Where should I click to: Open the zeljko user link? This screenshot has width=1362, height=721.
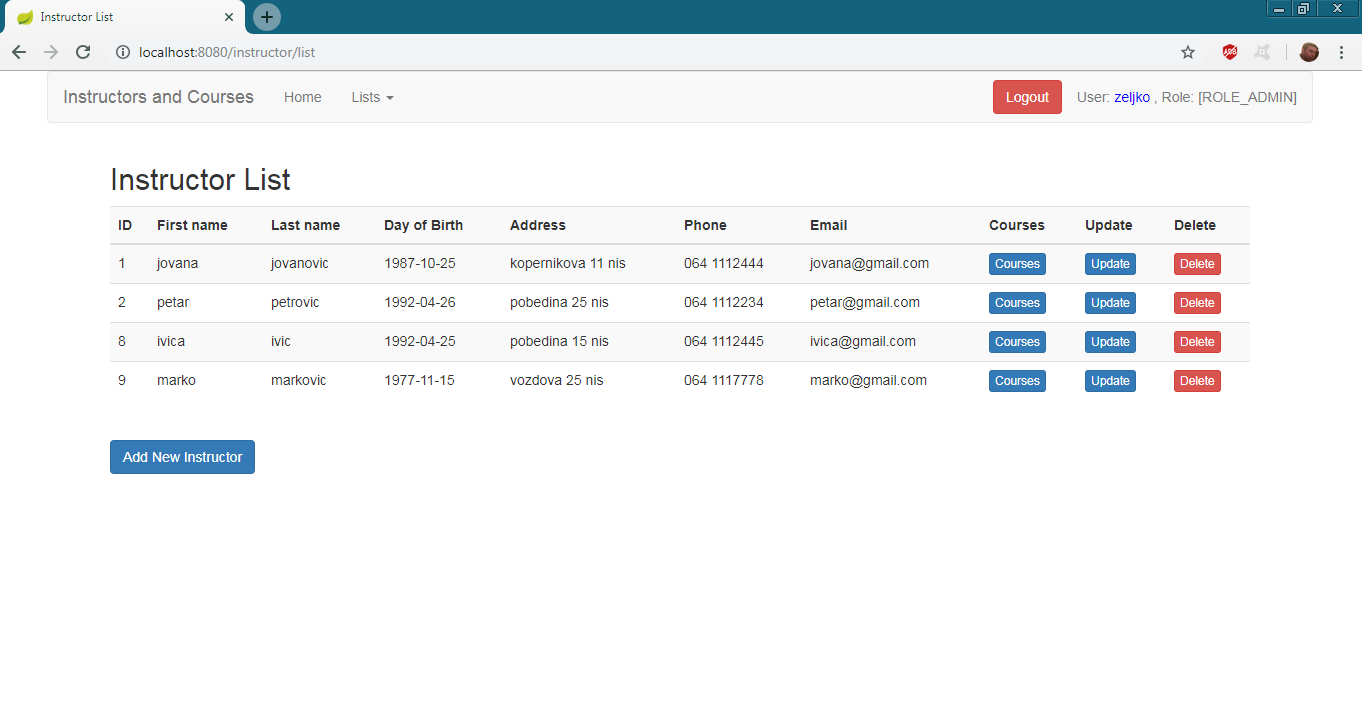point(1132,97)
